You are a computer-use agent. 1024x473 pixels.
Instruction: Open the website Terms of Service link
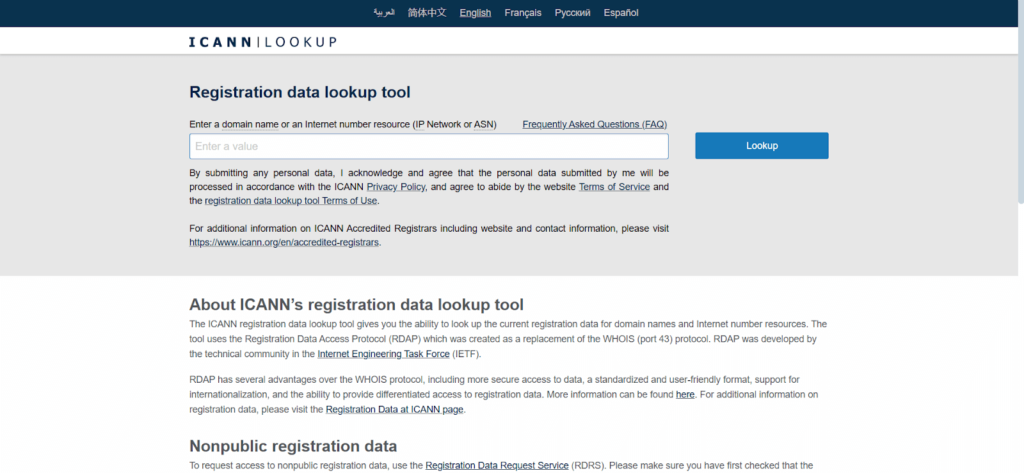[x=614, y=187]
